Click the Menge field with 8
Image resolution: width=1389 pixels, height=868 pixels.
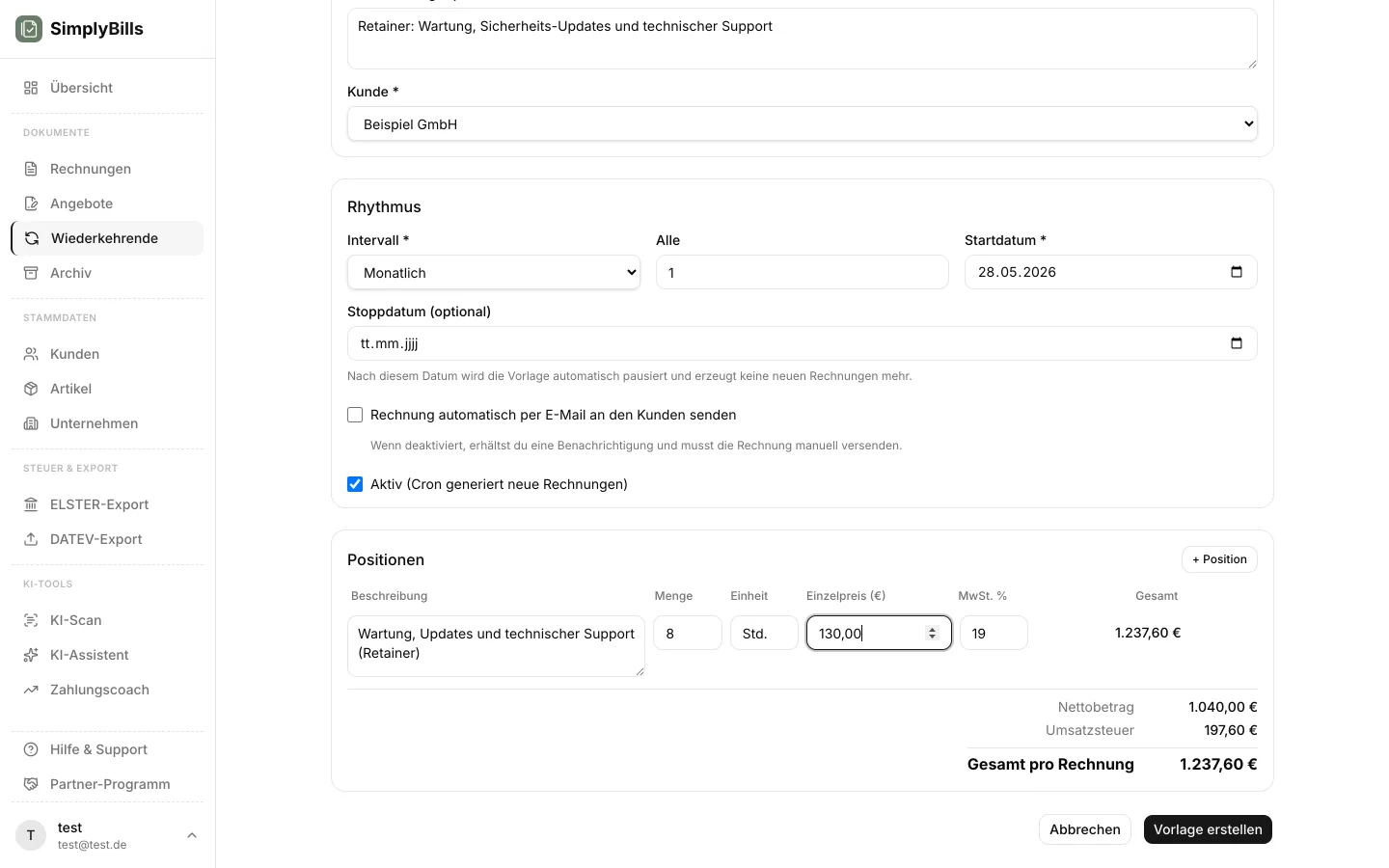point(688,633)
